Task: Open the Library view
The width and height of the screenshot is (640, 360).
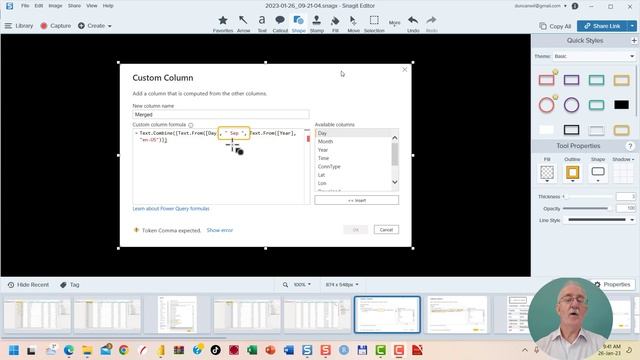Action: point(19,26)
